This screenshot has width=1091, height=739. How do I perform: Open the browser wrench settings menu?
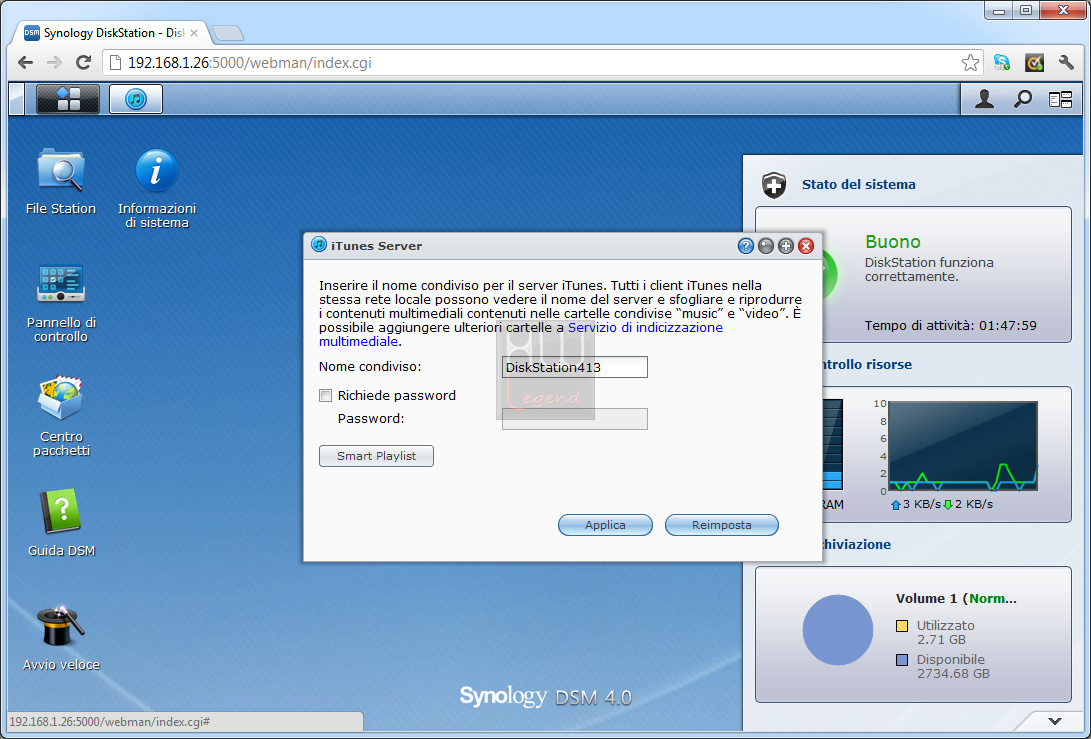1066,63
